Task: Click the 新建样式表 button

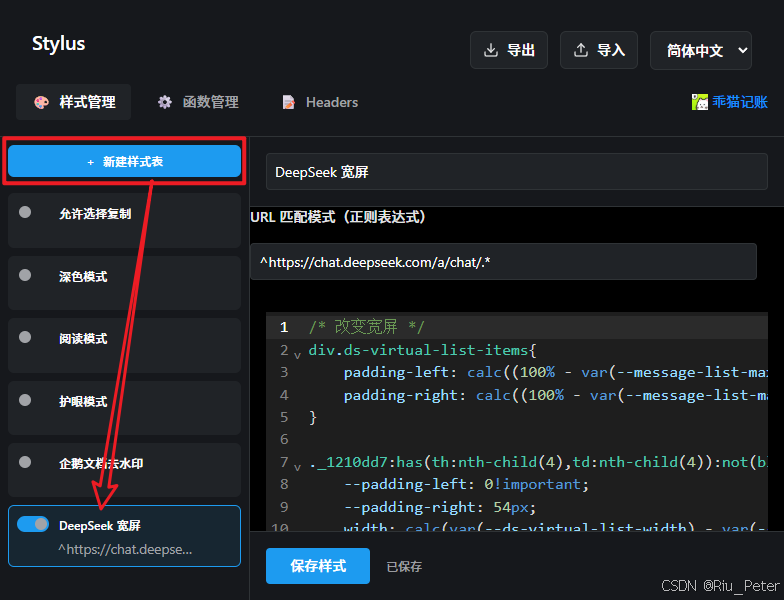Action: [x=124, y=161]
